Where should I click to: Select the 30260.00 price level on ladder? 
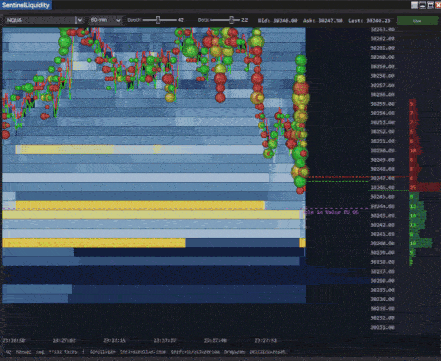[x=383, y=57]
